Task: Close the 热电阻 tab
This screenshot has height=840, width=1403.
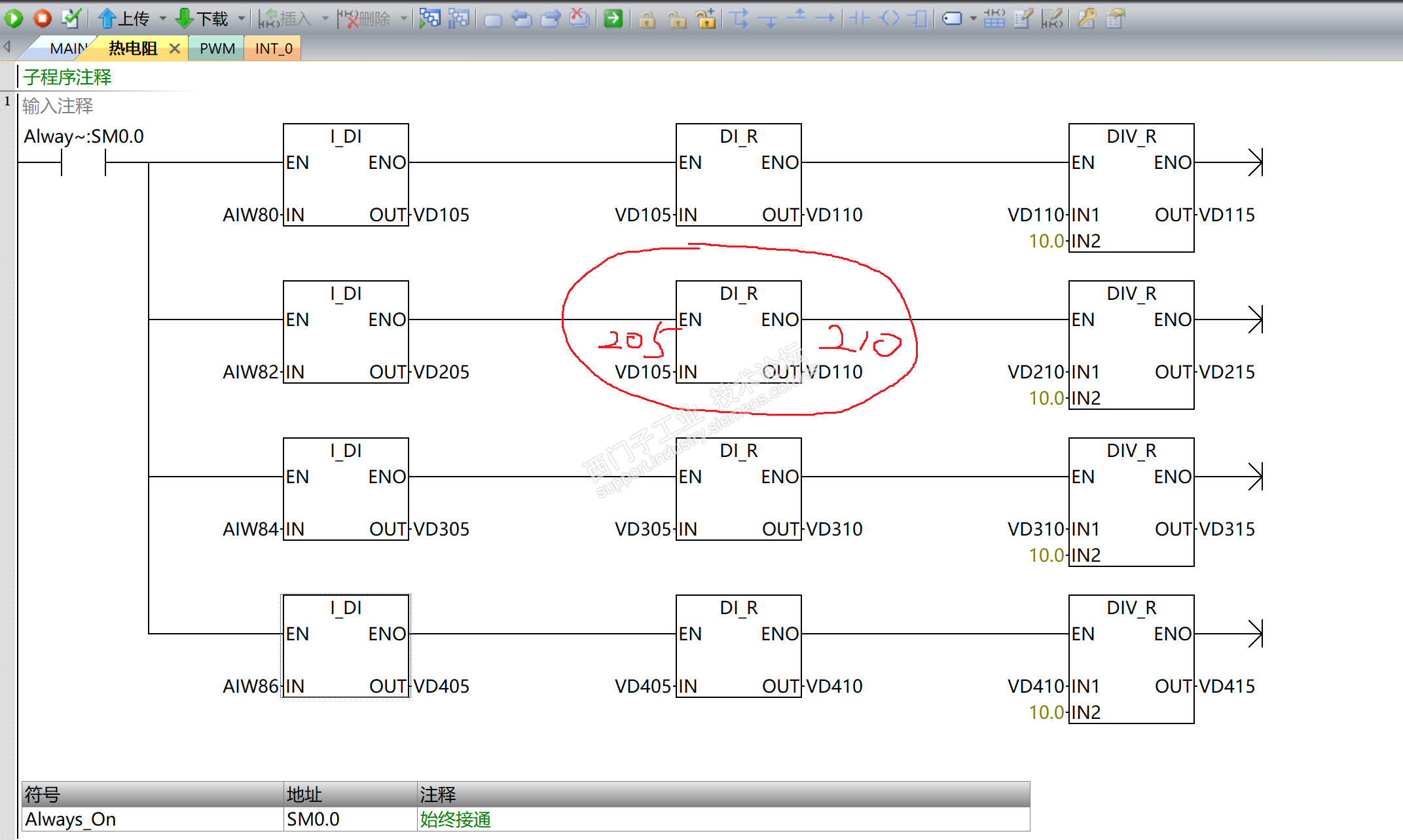Action: (x=174, y=48)
